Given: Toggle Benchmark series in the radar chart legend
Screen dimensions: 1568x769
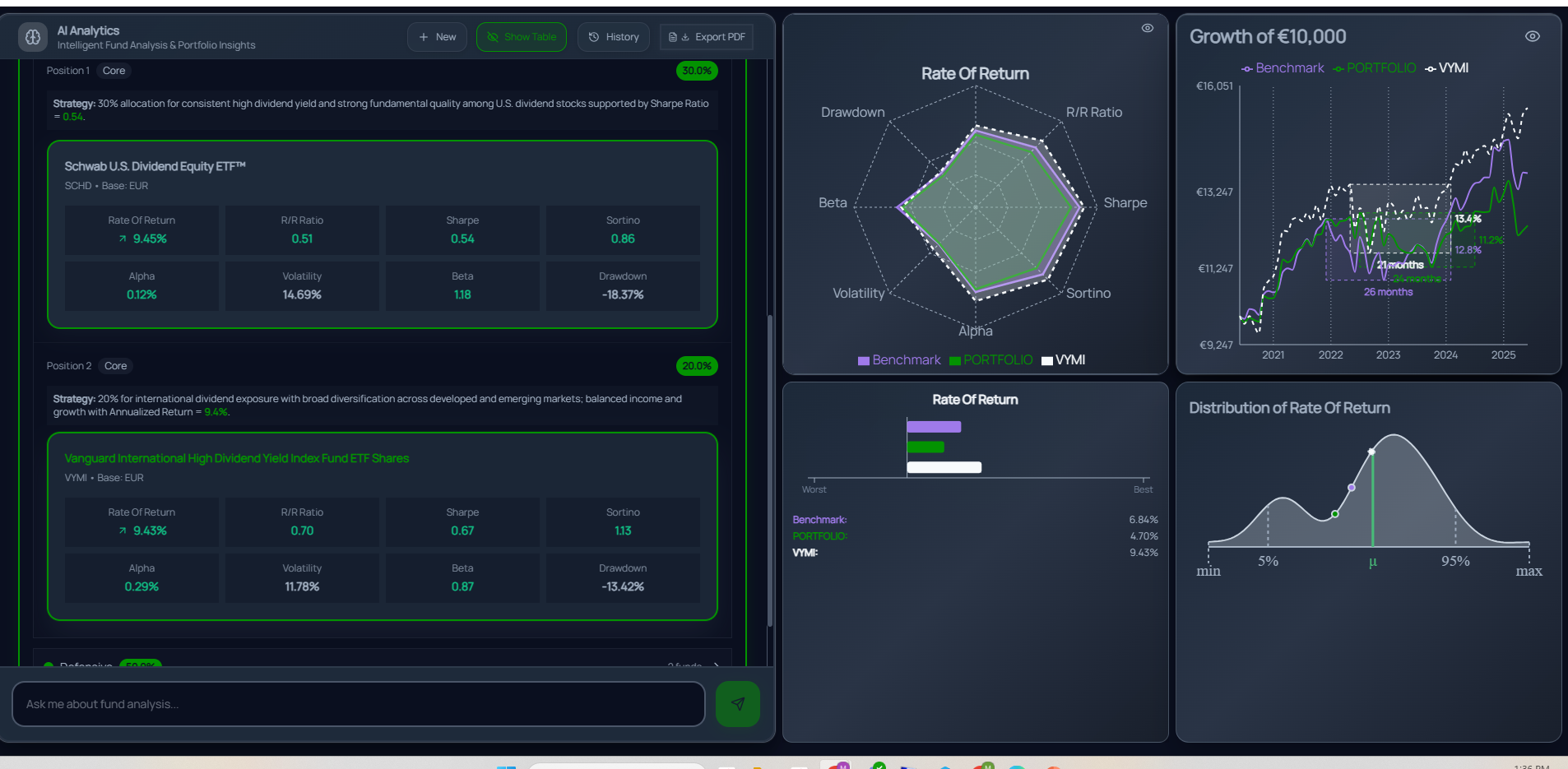Looking at the screenshot, I should (x=899, y=360).
